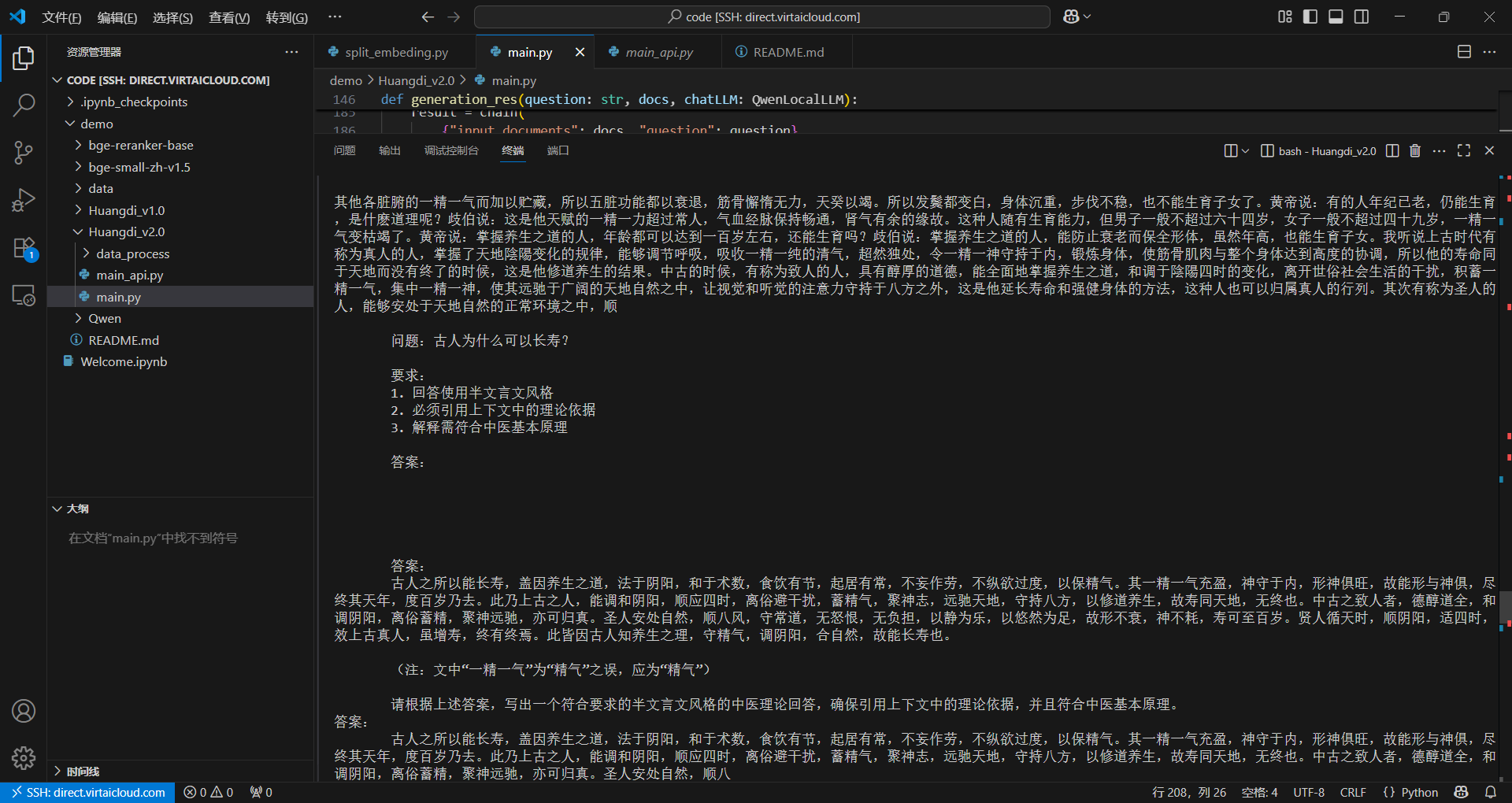Go back with navigation arrow
The width and height of the screenshot is (1512, 803).
pyautogui.click(x=428, y=17)
